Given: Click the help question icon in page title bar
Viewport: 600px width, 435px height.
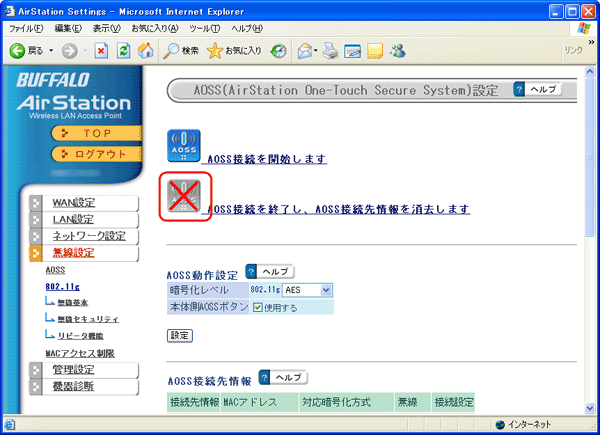Looking at the screenshot, I should pos(519,89).
